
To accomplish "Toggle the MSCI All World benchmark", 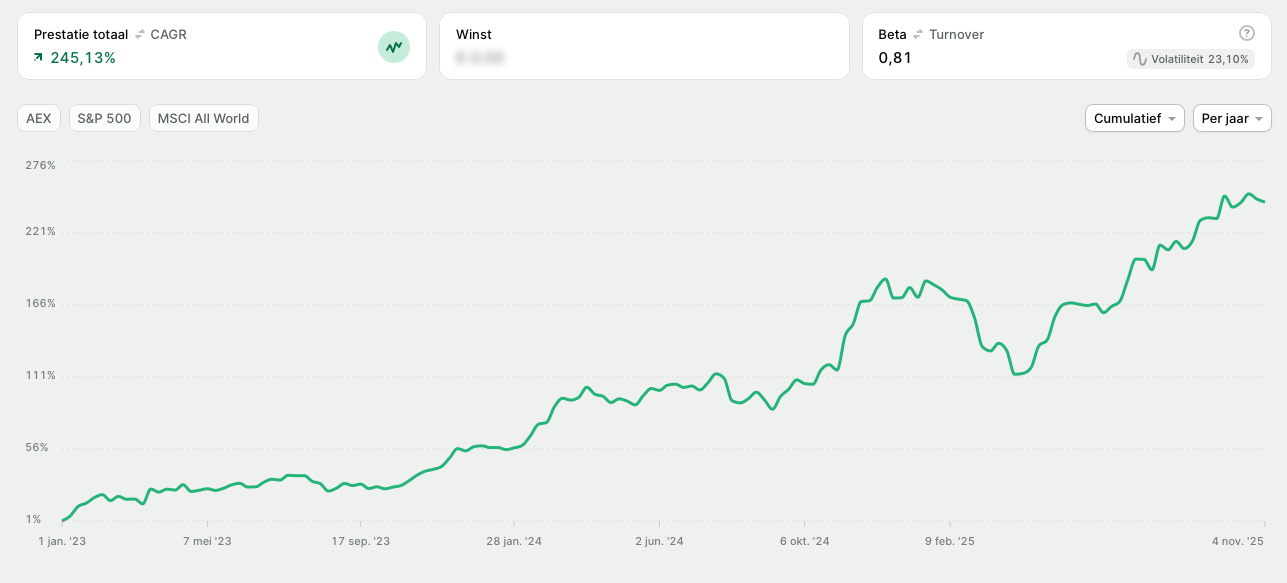I will [203, 118].
